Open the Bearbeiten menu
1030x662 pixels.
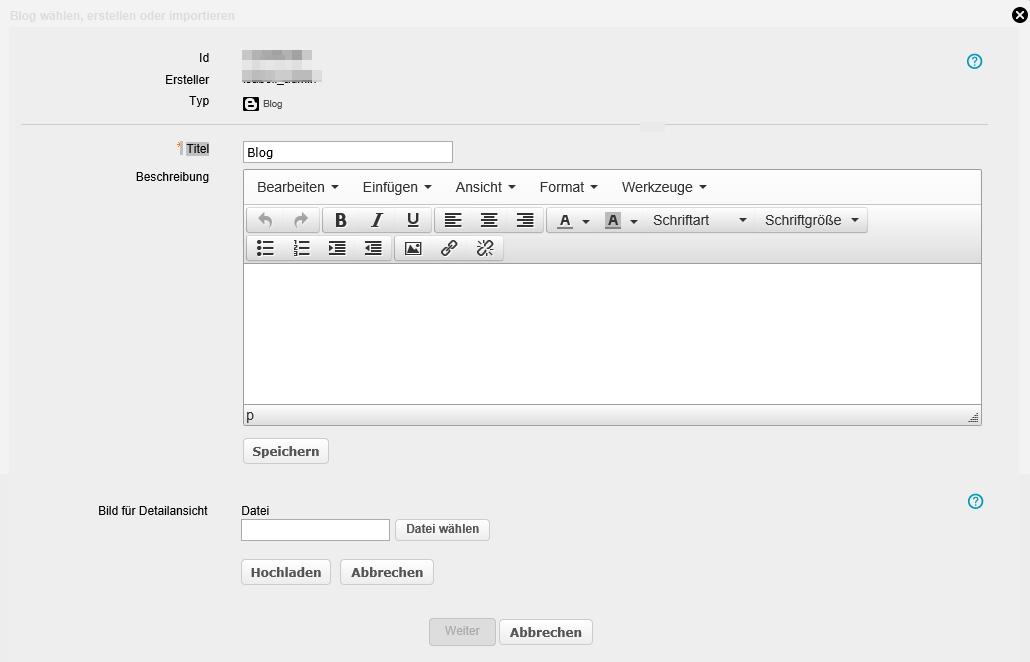point(289,187)
